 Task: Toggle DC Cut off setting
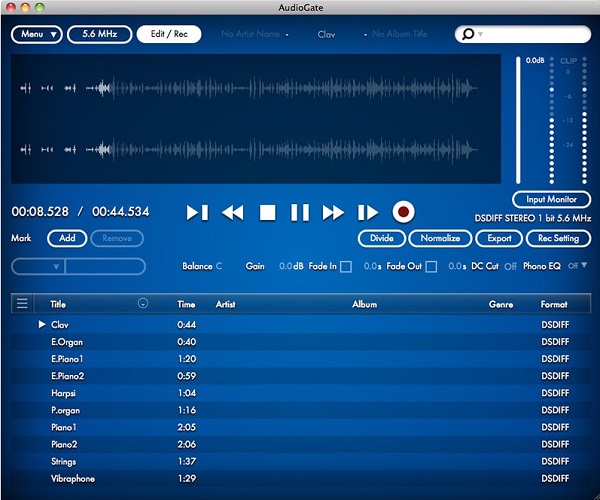(x=510, y=267)
